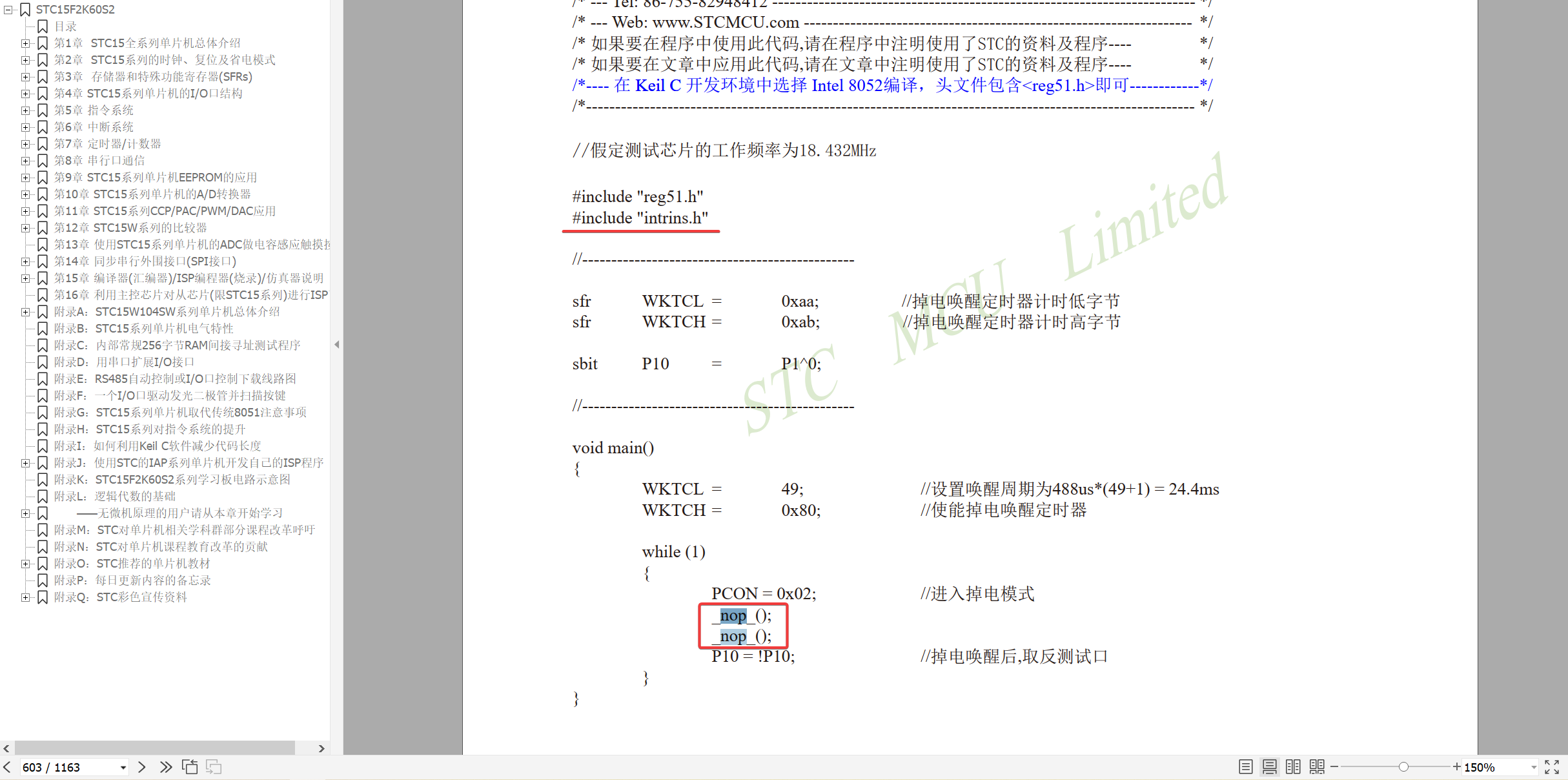1568x780 pixels.
Task: Enable continuous page scrolling view
Action: click(1269, 766)
